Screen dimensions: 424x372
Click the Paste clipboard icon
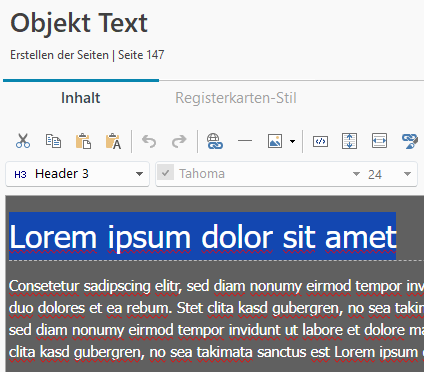(x=83, y=141)
